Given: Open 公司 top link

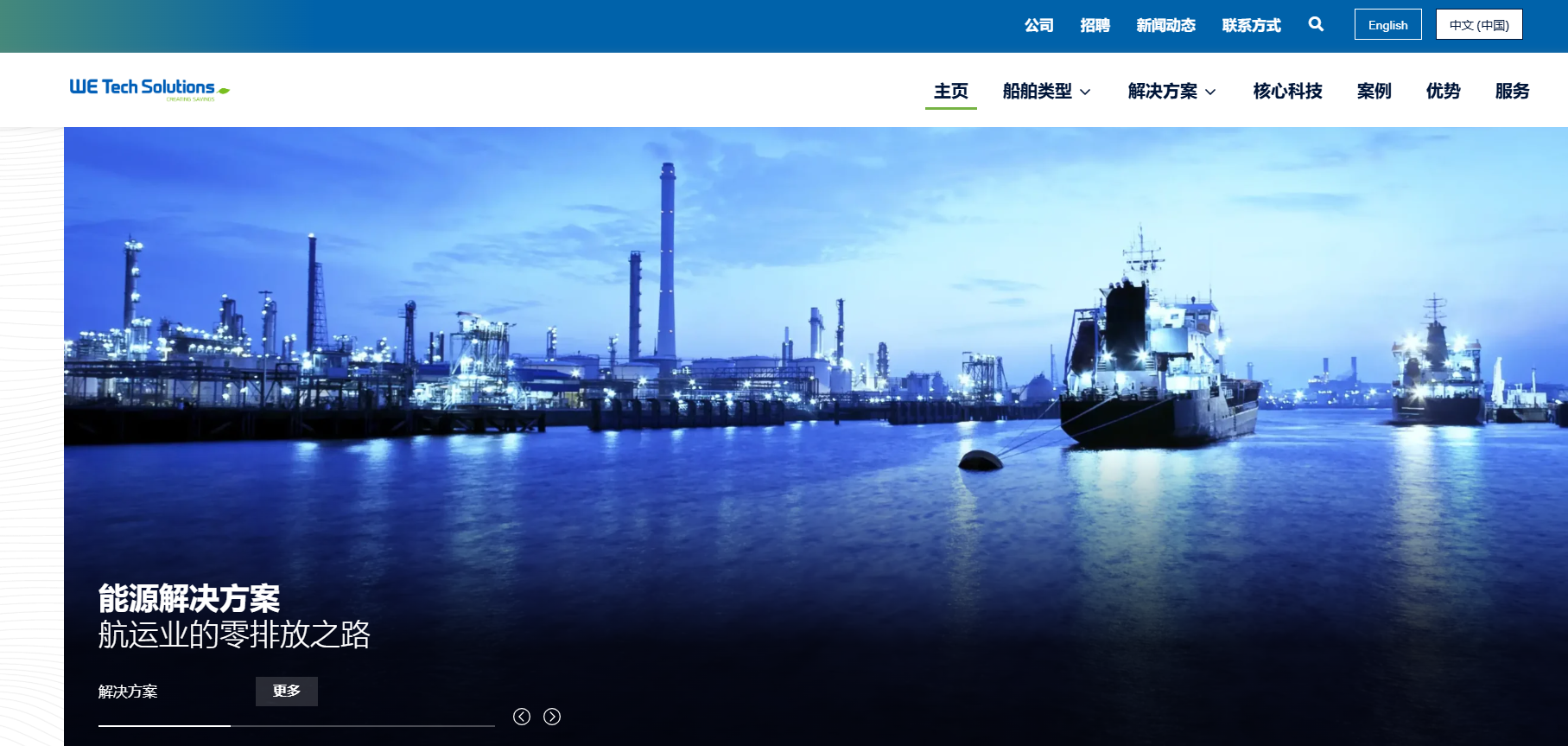Looking at the screenshot, I should coord(1039,25).
